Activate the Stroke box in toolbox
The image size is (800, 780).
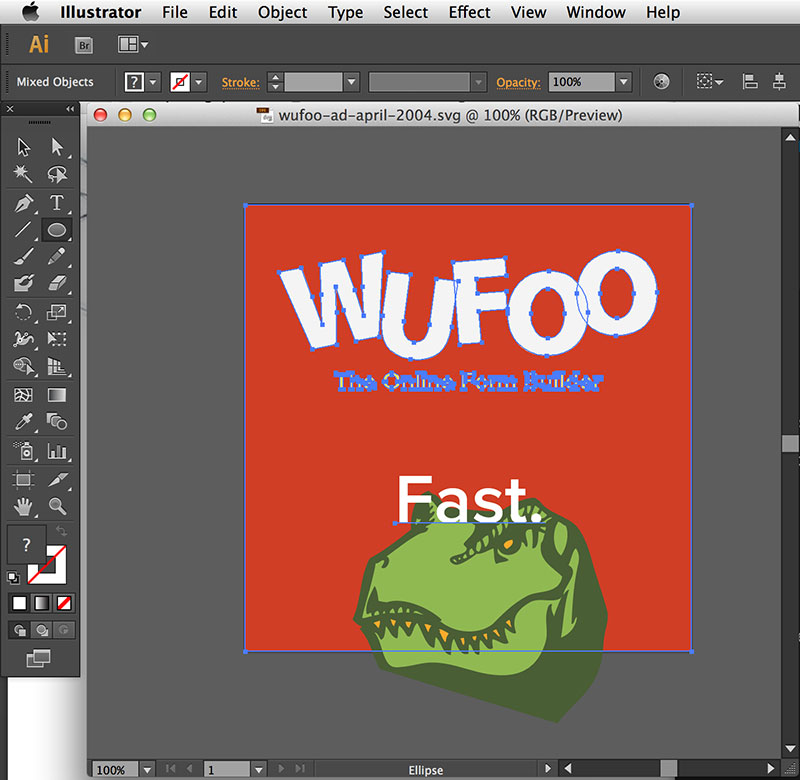tap(53, 570)
